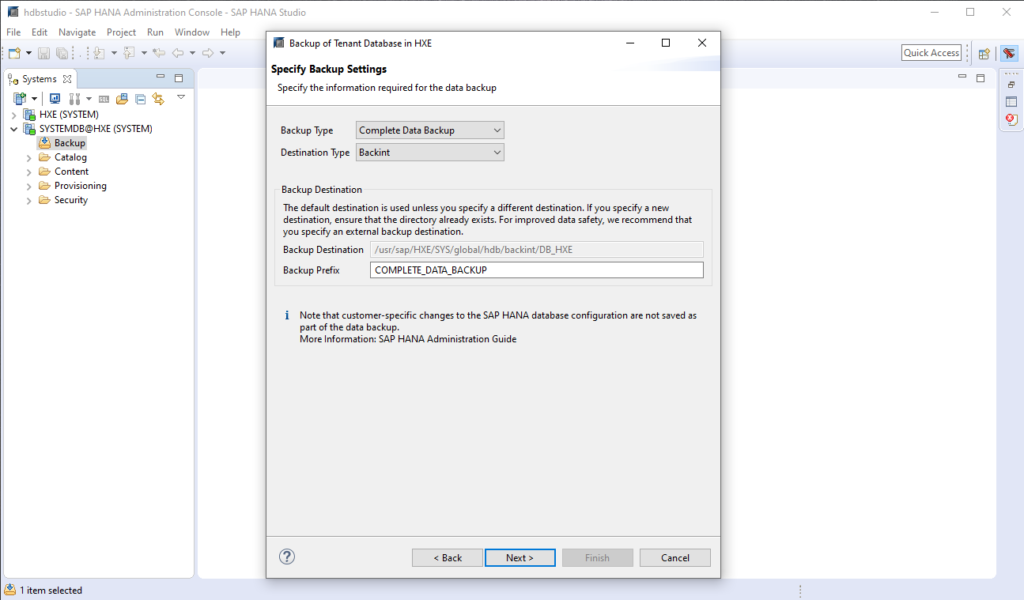Open the Window menu
1024x600 pixels.
click(192, 32)
